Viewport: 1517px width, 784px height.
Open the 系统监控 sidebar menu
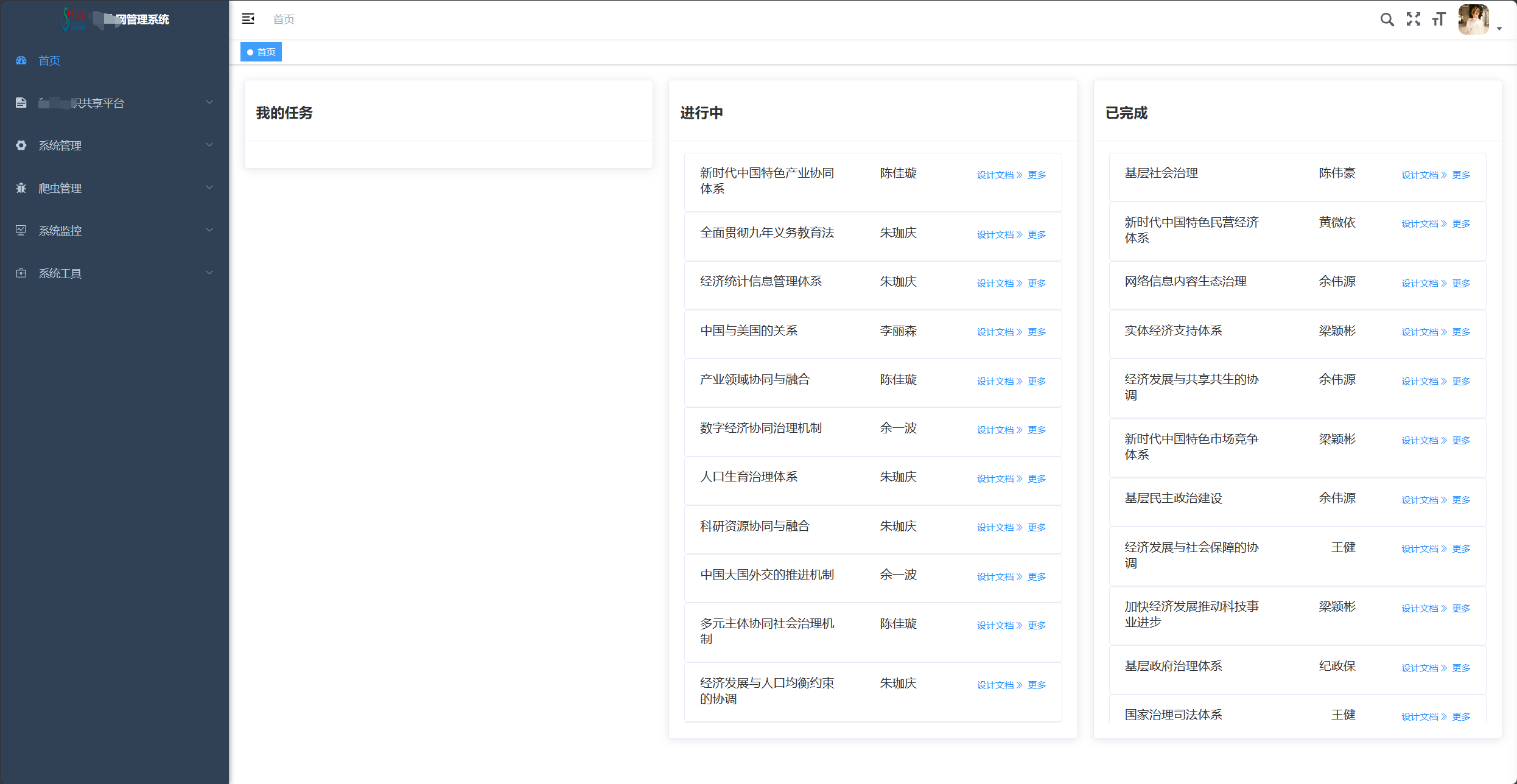[114, 231]
